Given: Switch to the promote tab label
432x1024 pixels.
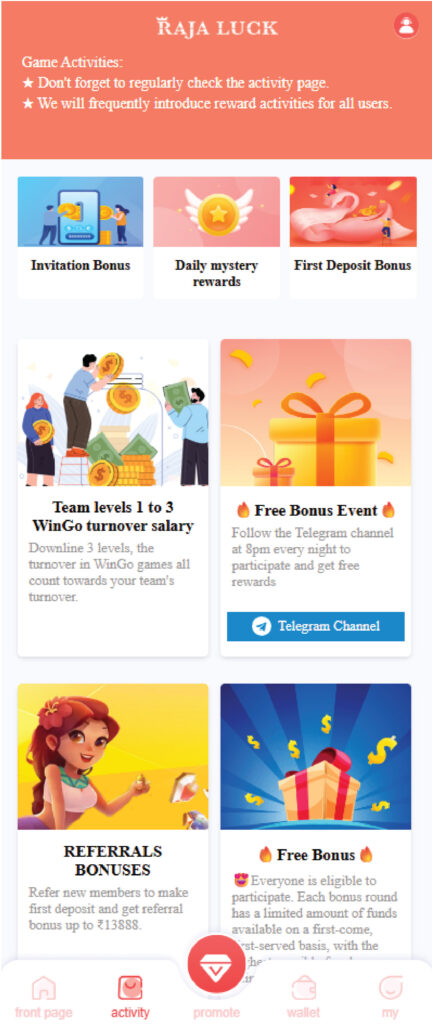Looking at the screenshot, I should click(x=216, y=1013).
